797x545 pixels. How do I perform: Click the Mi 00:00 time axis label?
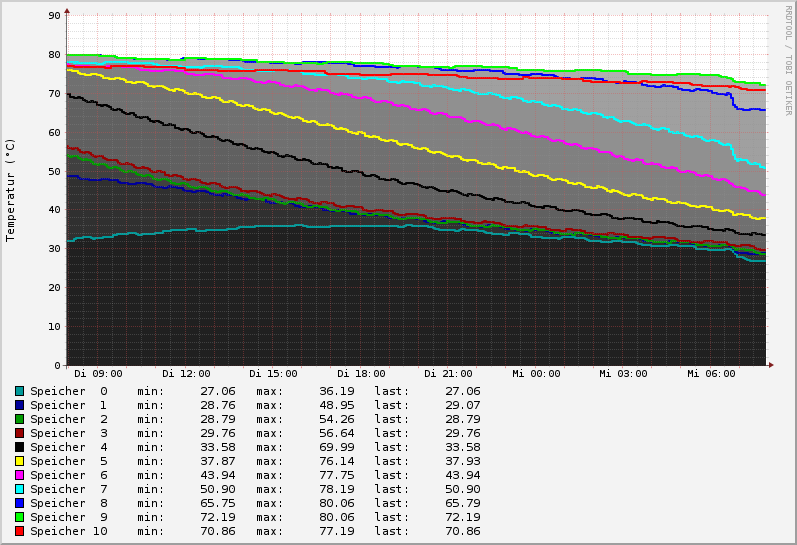pyautogui.click(x=536, y=374)
